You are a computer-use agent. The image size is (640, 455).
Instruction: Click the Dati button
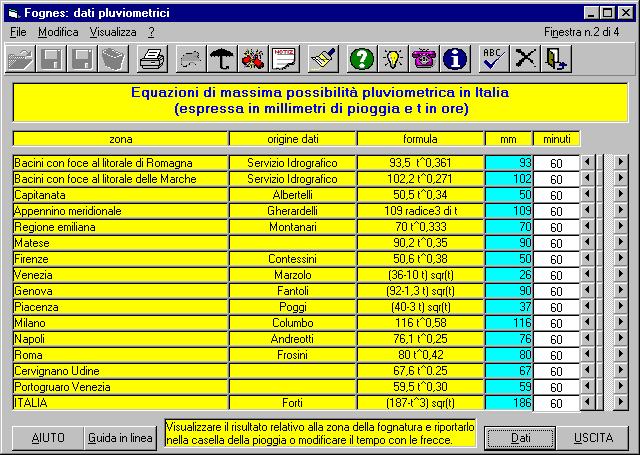520,438
